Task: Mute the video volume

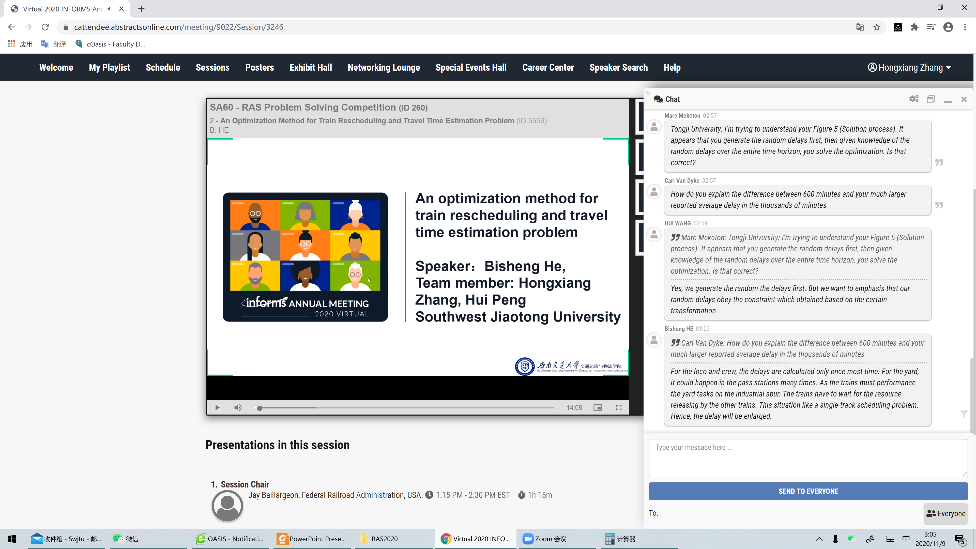Action: (x=238, y=408)
